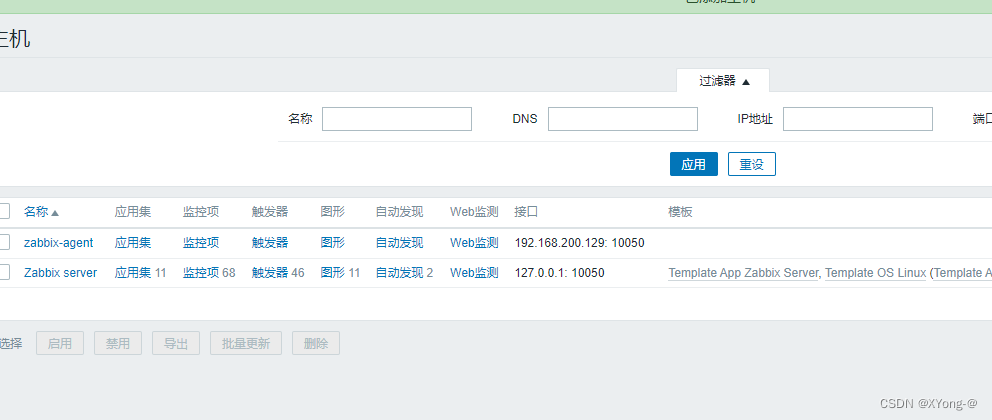992x420 pixels.
Task: Focus the 名称 filter input field
Action: tap(397, 119)
